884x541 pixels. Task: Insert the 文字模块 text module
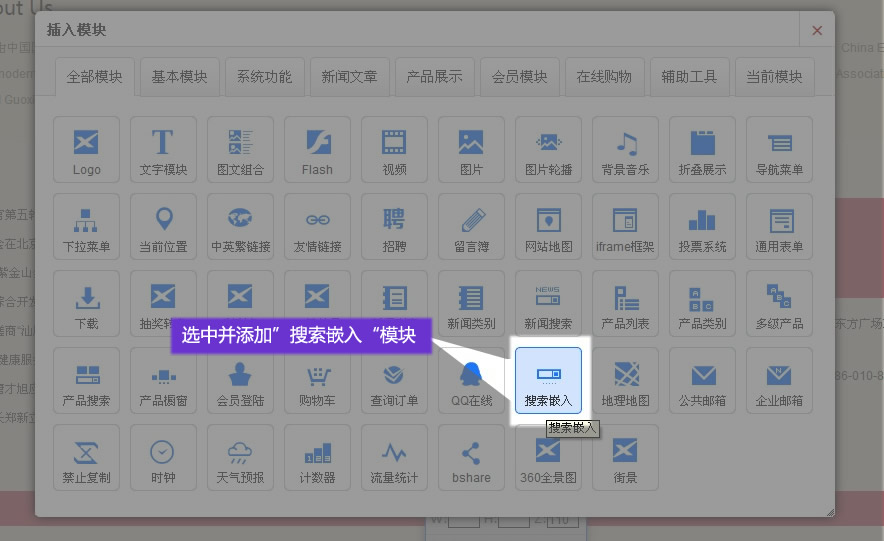163,149
